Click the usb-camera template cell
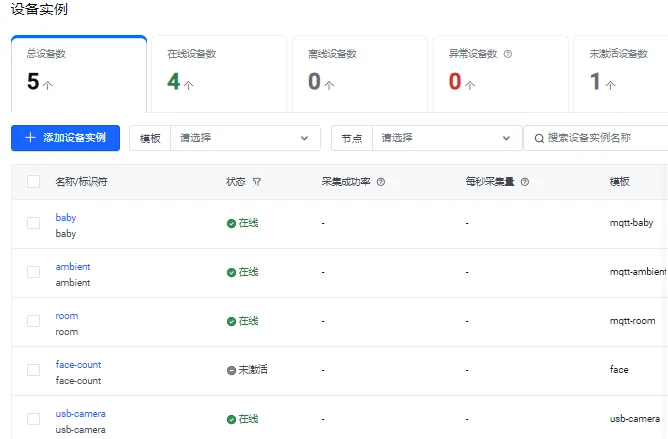The width and height of the screenshot is (668, 439). 635,419
